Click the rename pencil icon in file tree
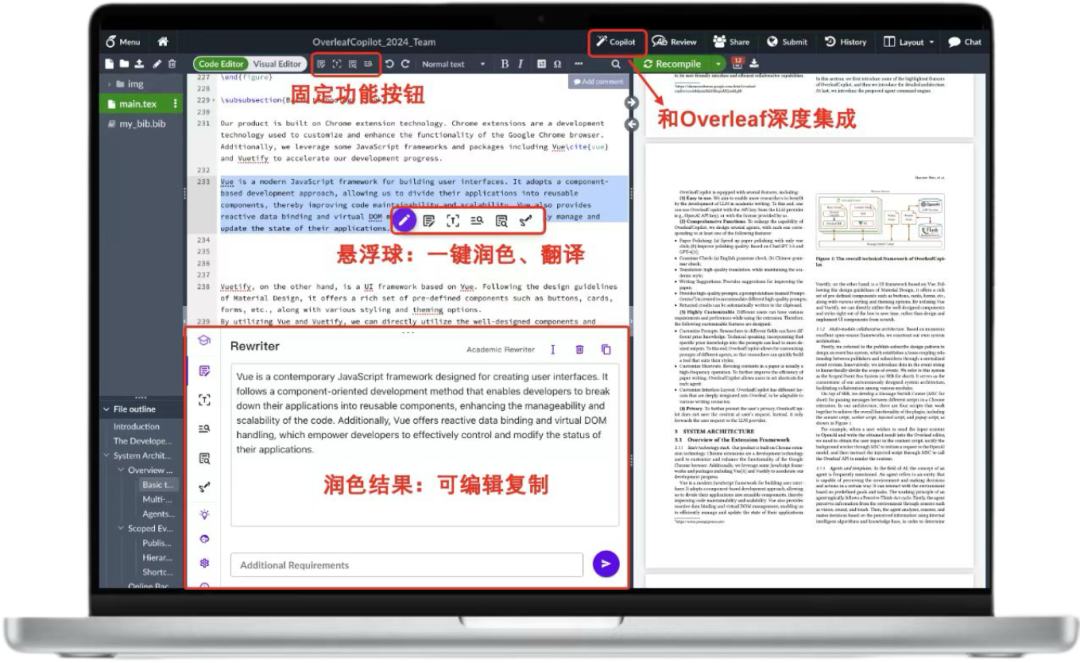 (x=157, y=64)
